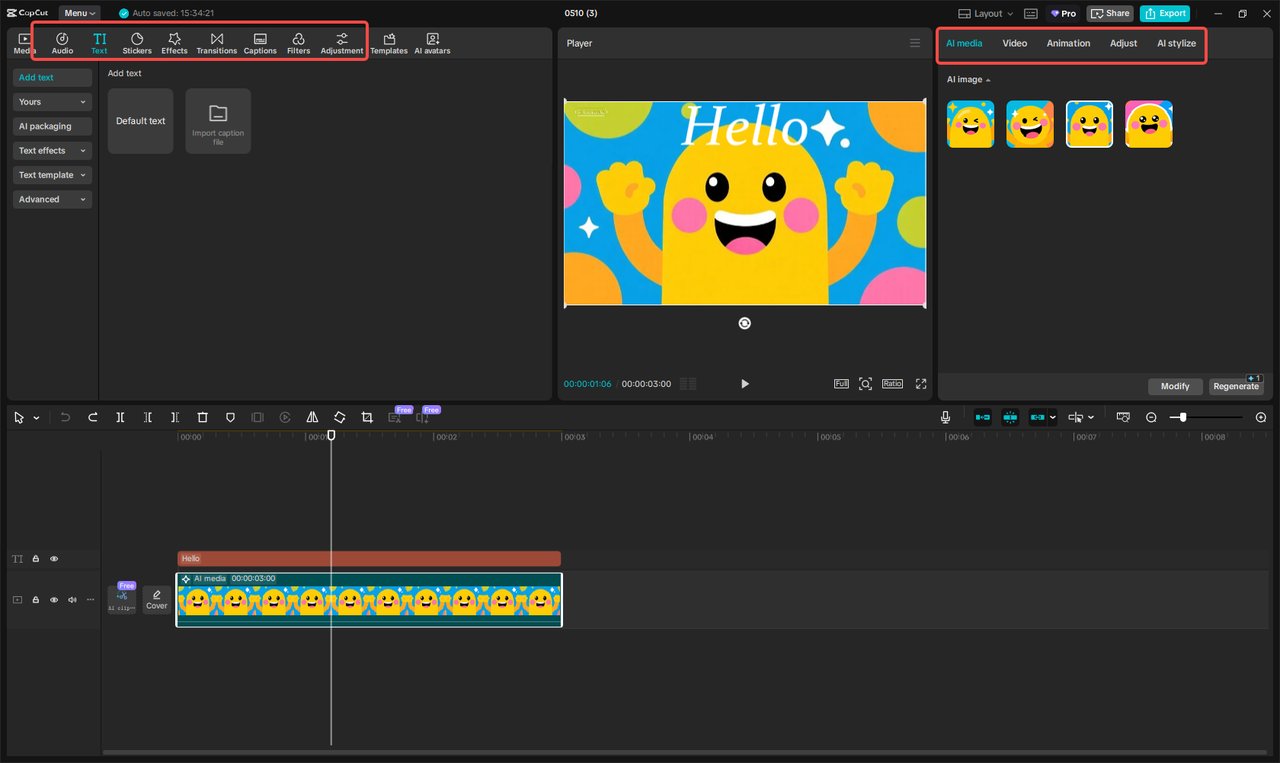This screenshot has height=763, width=1280.
Task: Open the Menu dropdown in title bar
Action: (80, 13)
